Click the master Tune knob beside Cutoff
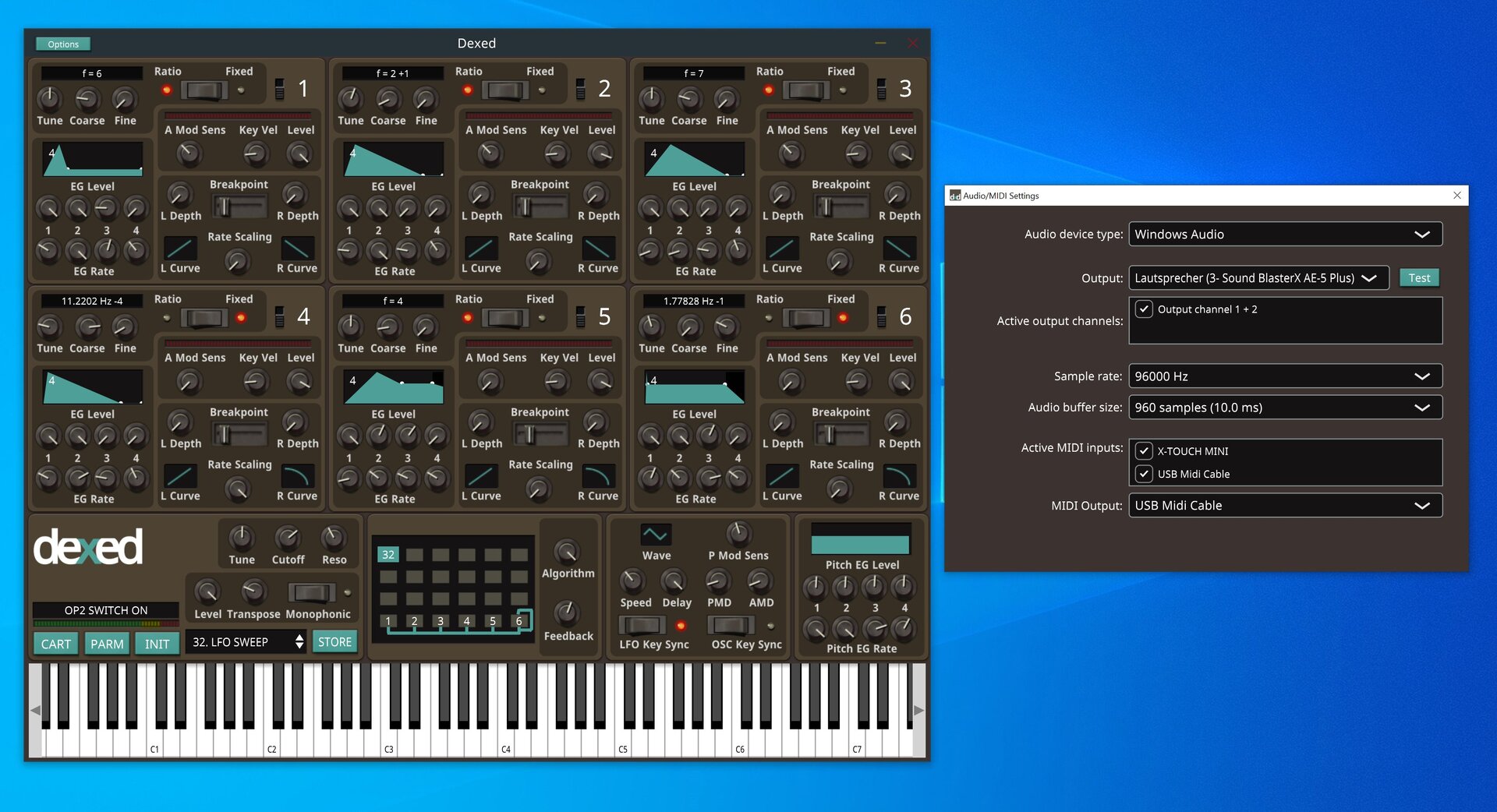This screenshot has height=812, width=1497. (x=241, y=538)
